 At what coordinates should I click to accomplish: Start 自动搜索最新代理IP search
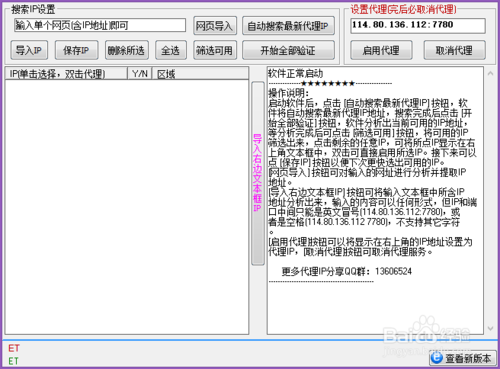click(288, 26)
